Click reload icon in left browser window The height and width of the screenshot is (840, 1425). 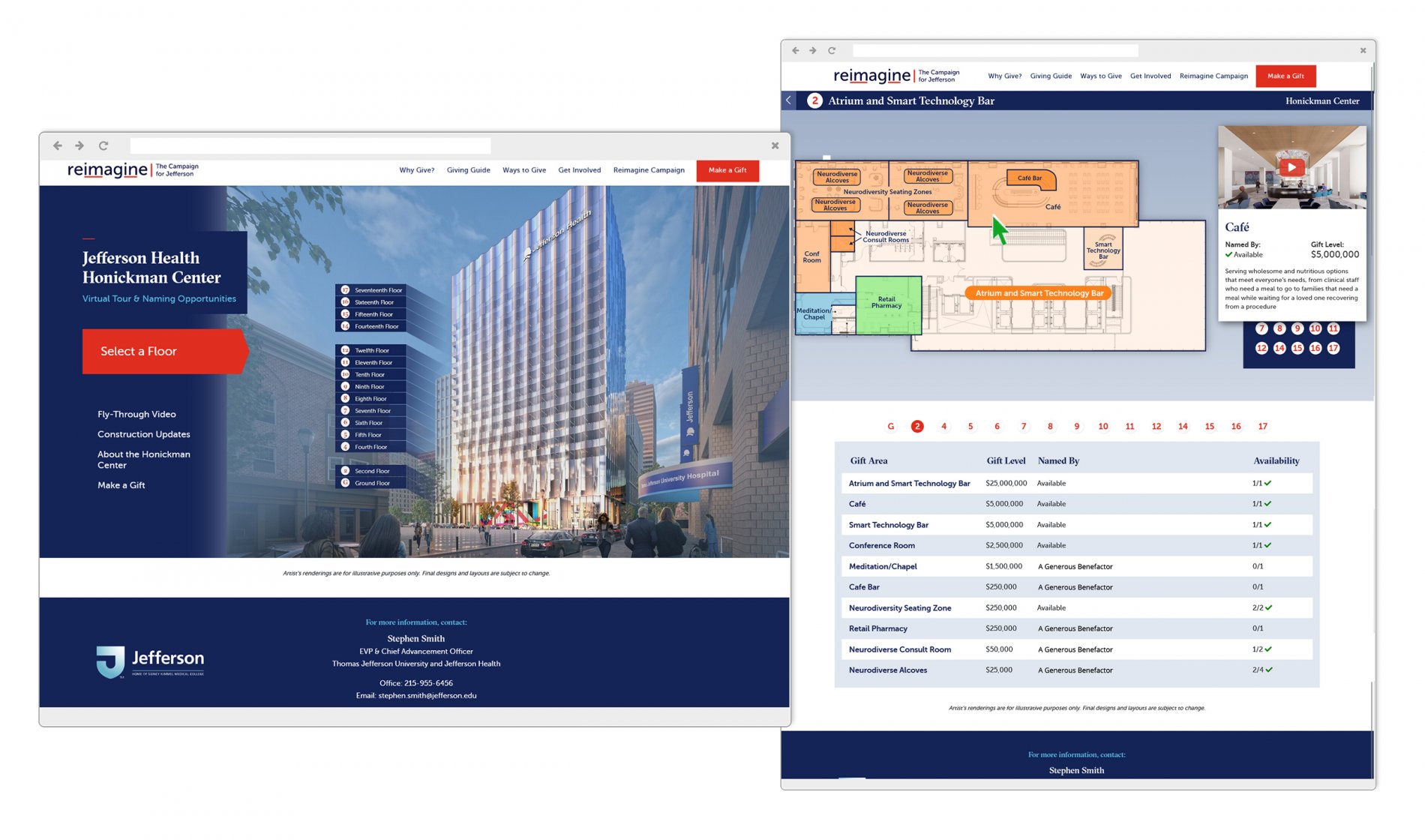click(103, 145)
